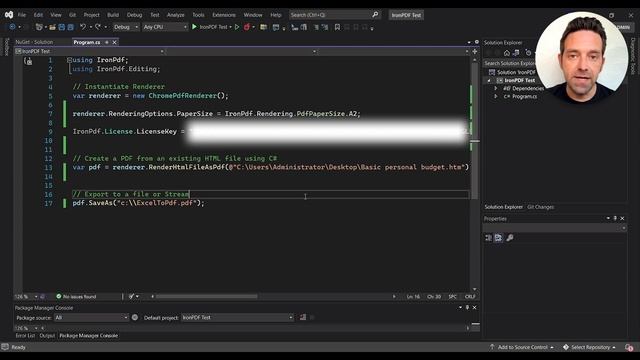The height and width of the screenshot is (360, 640).
Task: Toggle bookmark icon in toolbar
Action: [337, 27]
